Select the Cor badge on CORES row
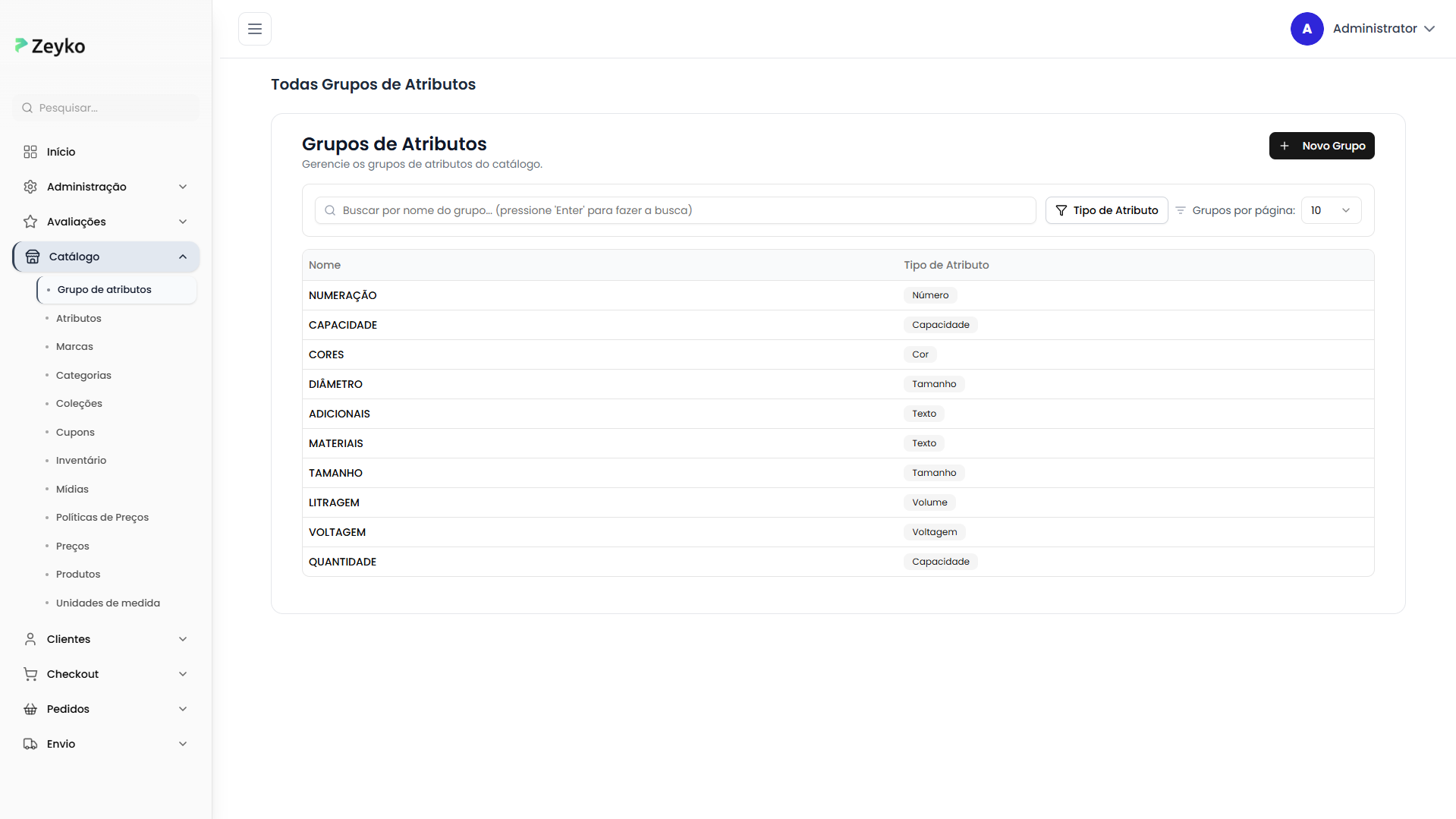Image resolution: width=1456 pixels, height=819 pixels. [920, 354]
